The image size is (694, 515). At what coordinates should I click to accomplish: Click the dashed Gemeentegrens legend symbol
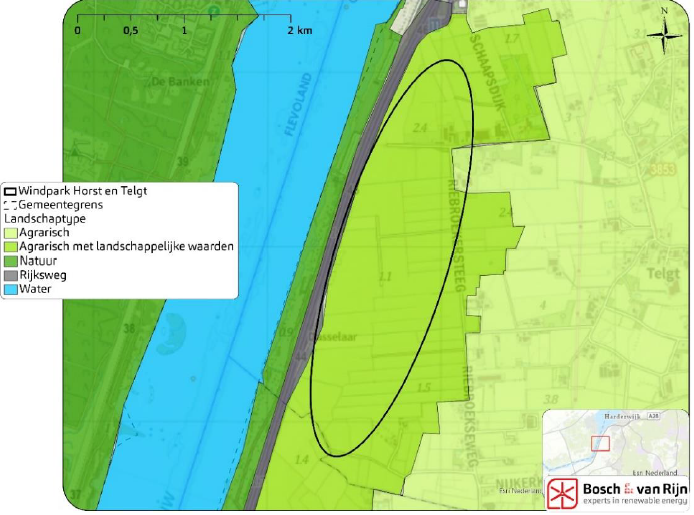(x=10, y=203)
